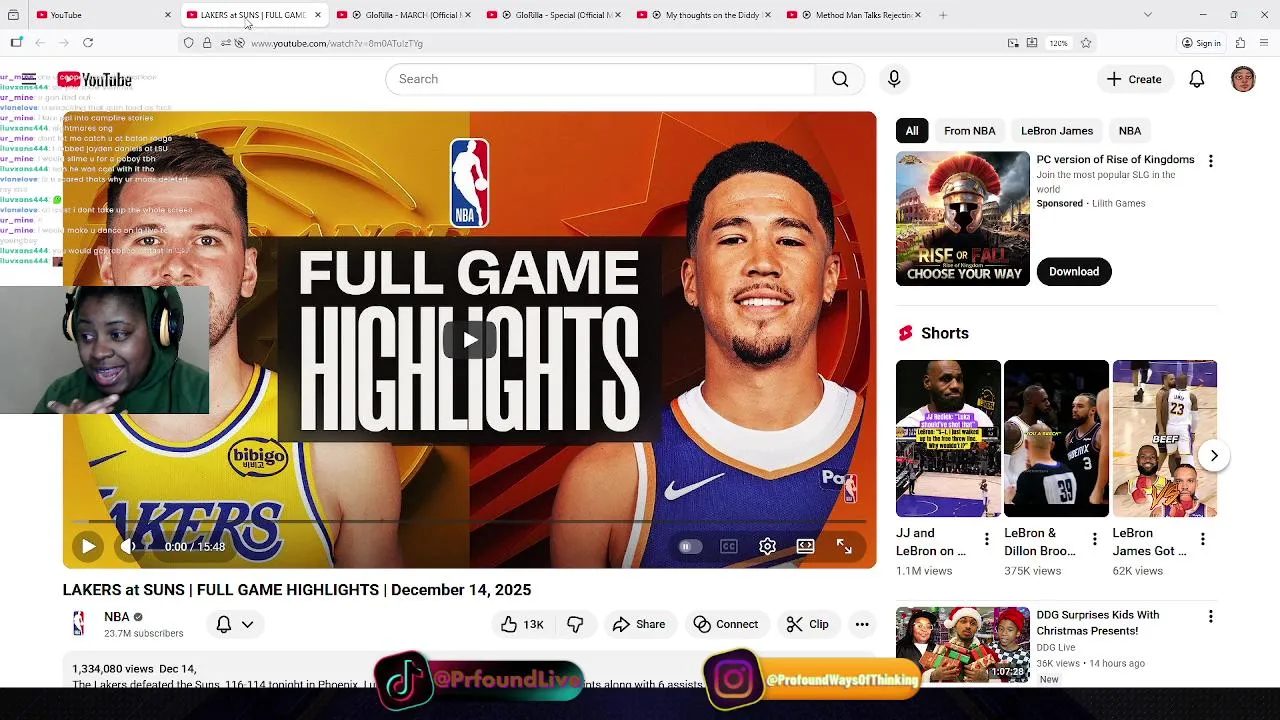This screenshot has width=1280, height=720.
Task: Click the NBA channel avatar
Action: pos(79,624)
